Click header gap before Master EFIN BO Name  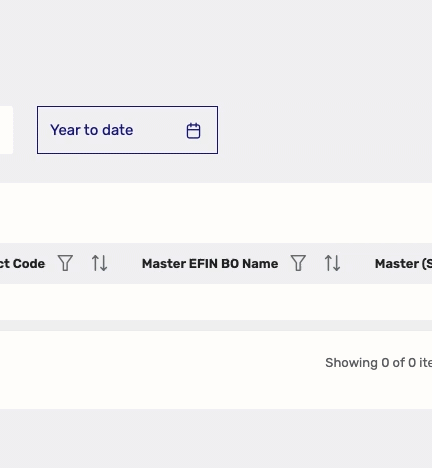tap(125, 263)
